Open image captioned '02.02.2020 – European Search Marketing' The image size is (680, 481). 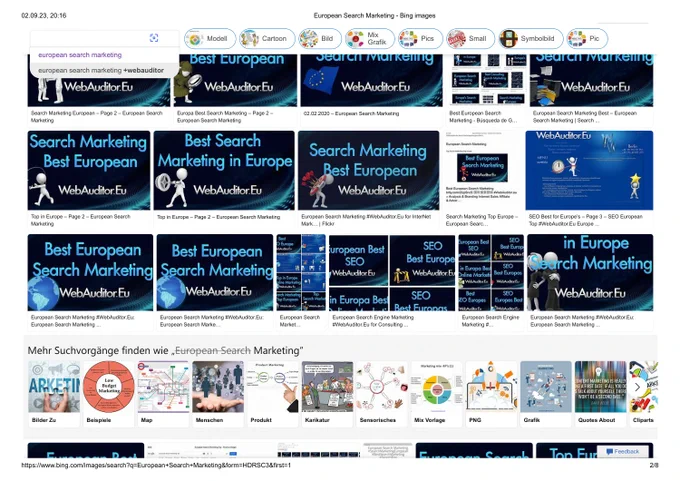(371, 80)
